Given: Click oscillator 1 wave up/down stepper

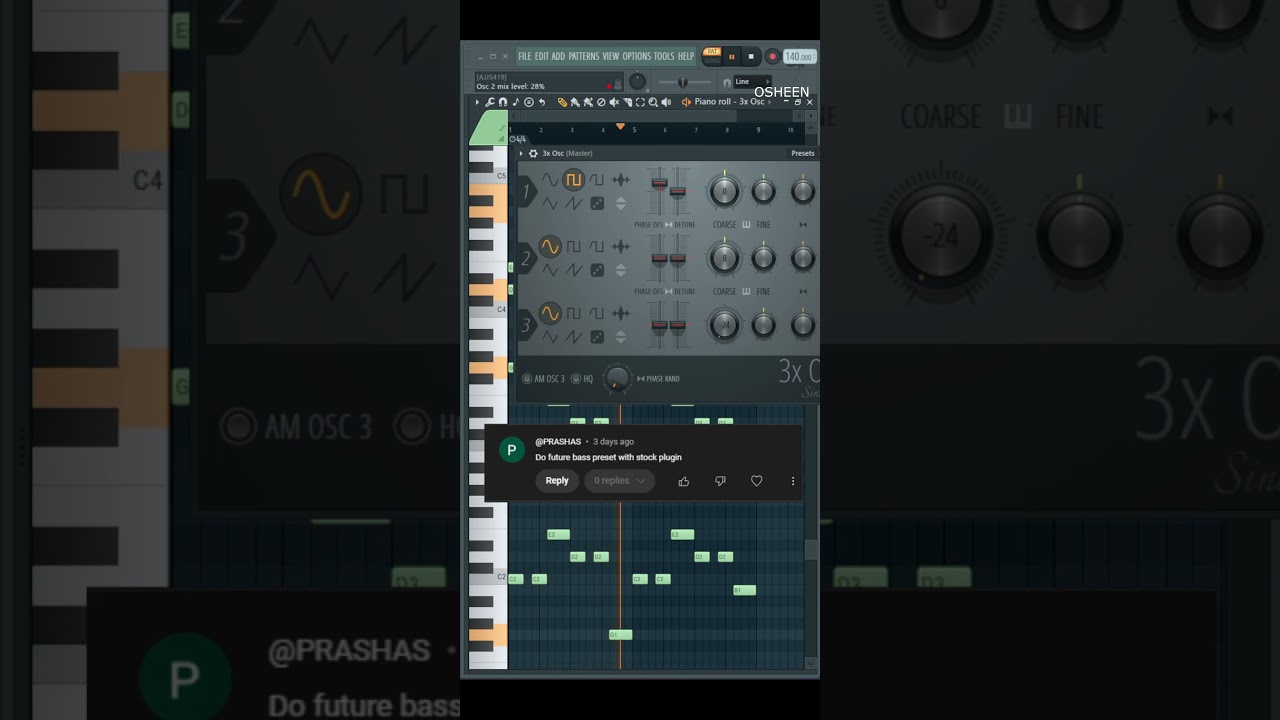Looking at the screenshot, I should (x=621, y=203).
